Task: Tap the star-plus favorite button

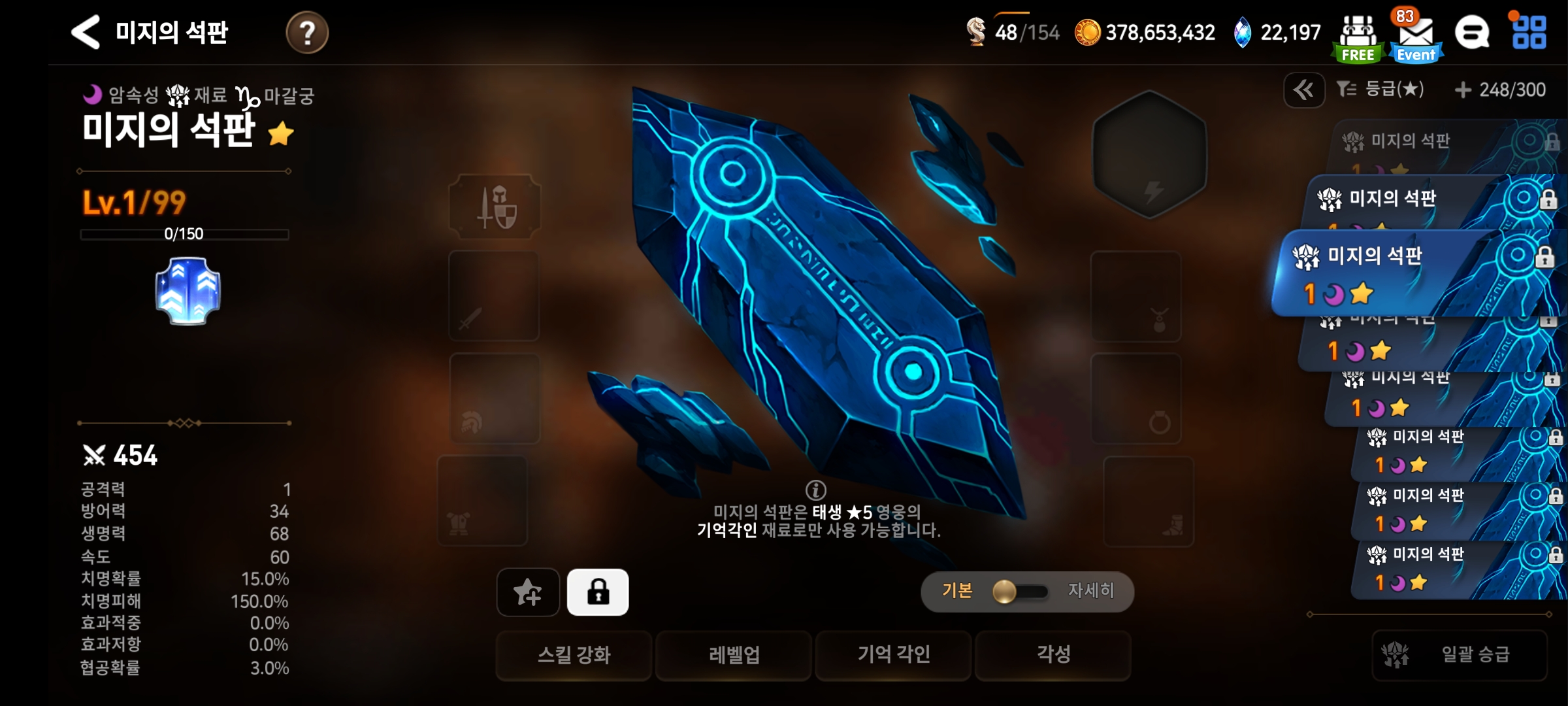Action: (x=528, y=592)
